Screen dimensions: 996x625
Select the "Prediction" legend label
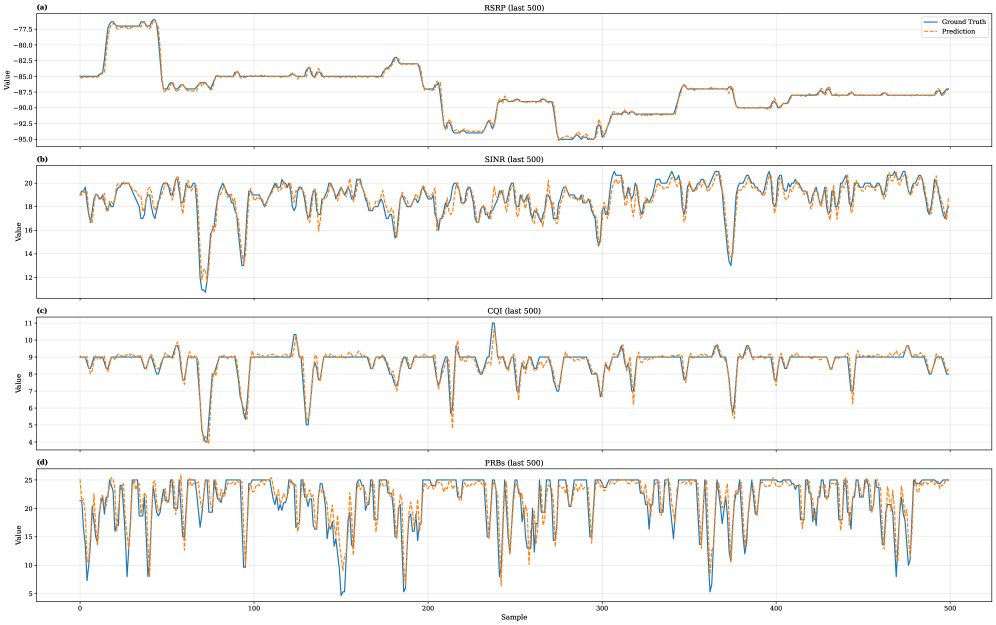959,31
